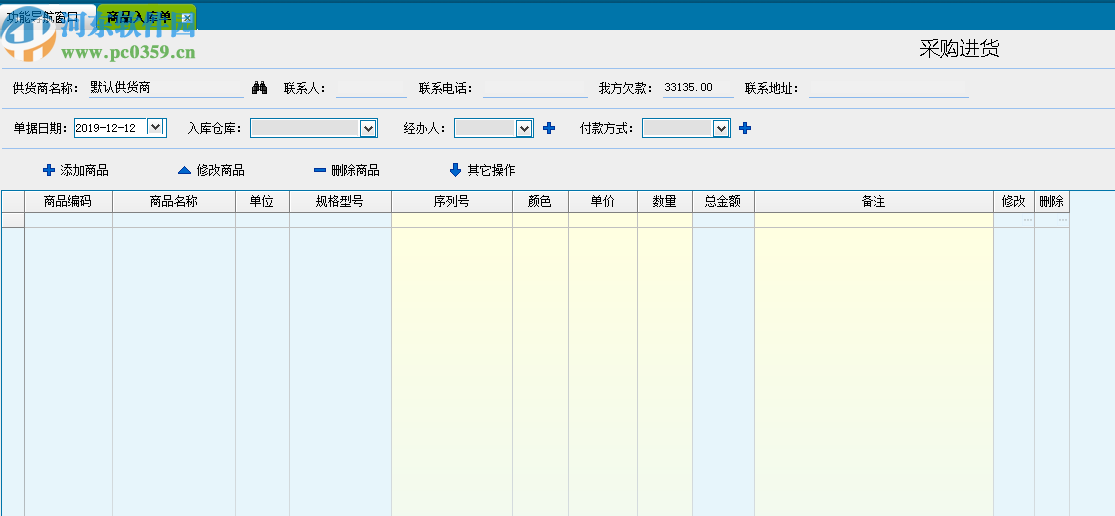Open the 其它操作 menu
Image resolution: width=1115 pixels, height=516 pixels.
point(483,171)
